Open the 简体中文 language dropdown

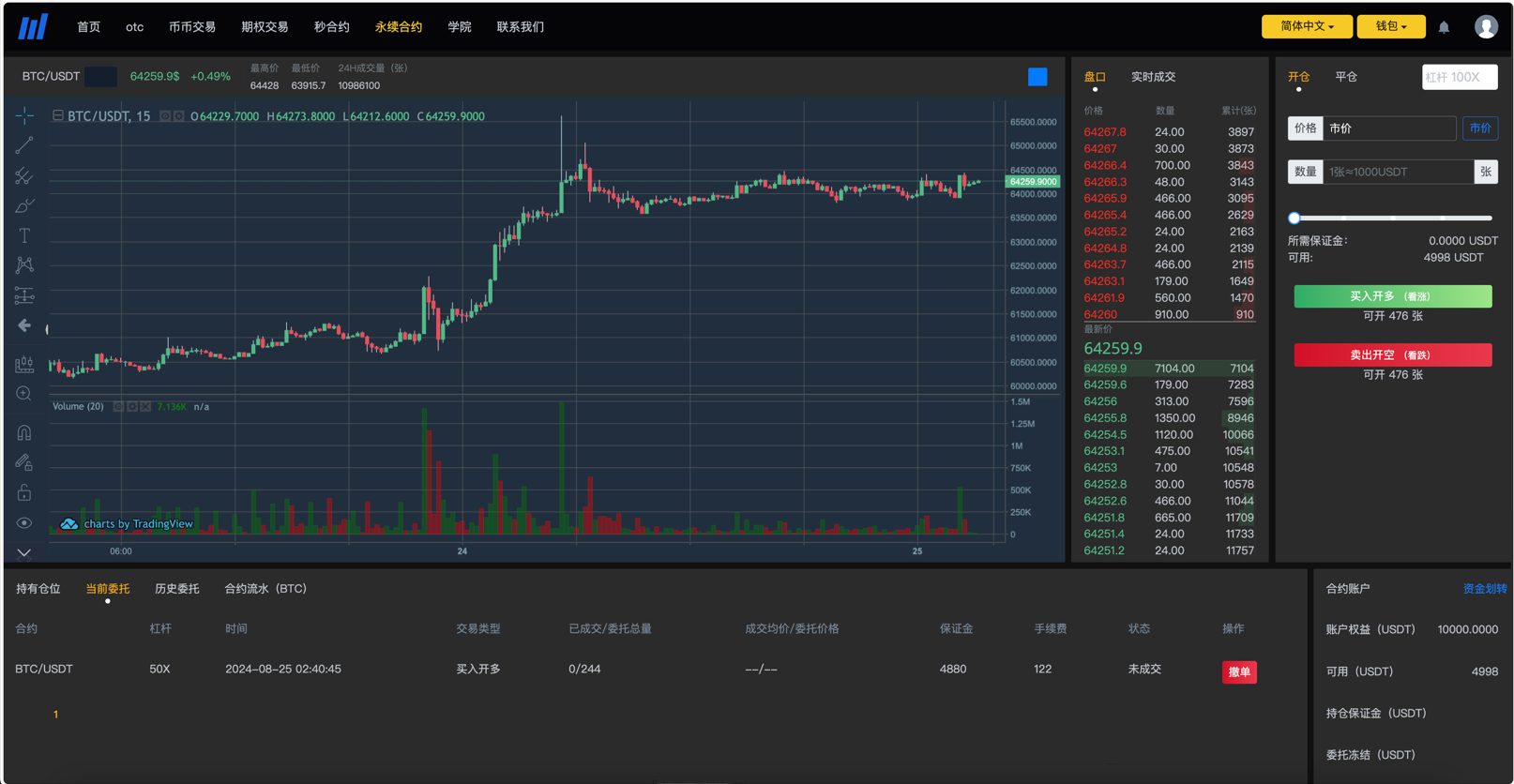(1307, 26)
